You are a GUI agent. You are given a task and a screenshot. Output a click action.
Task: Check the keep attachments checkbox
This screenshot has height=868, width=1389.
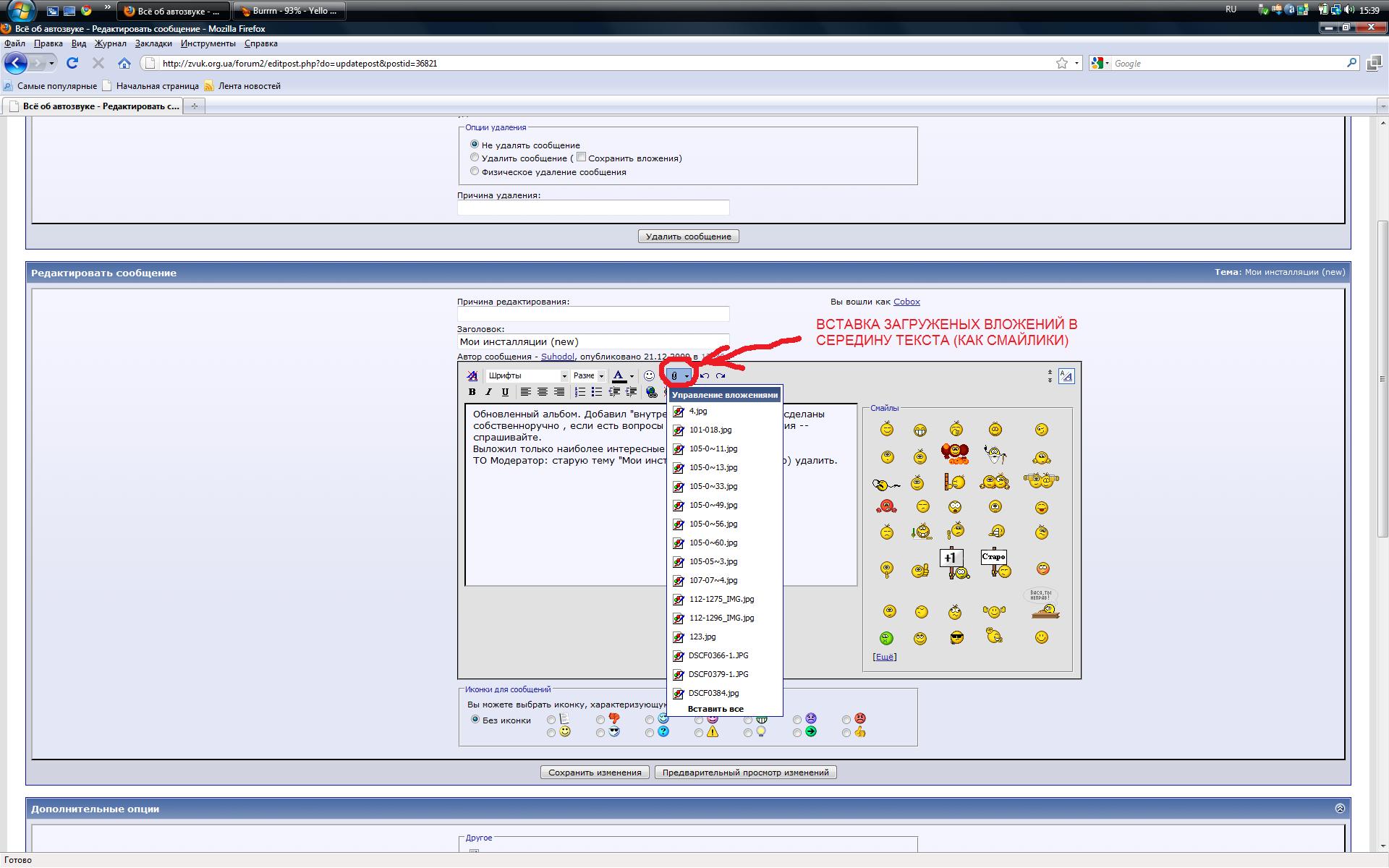click(x=581, y=157)
